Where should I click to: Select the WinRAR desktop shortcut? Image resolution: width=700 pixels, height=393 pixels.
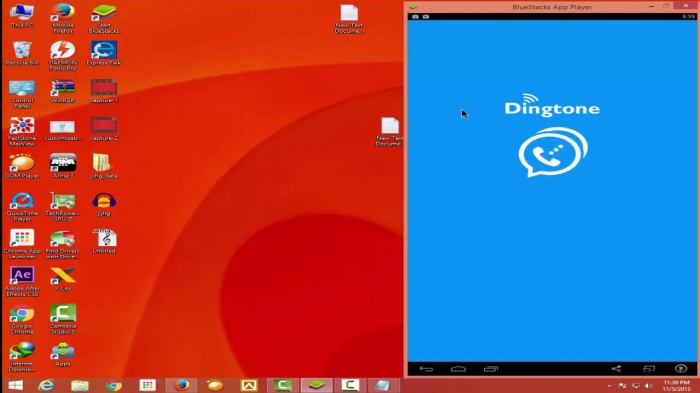pos(62,91)
